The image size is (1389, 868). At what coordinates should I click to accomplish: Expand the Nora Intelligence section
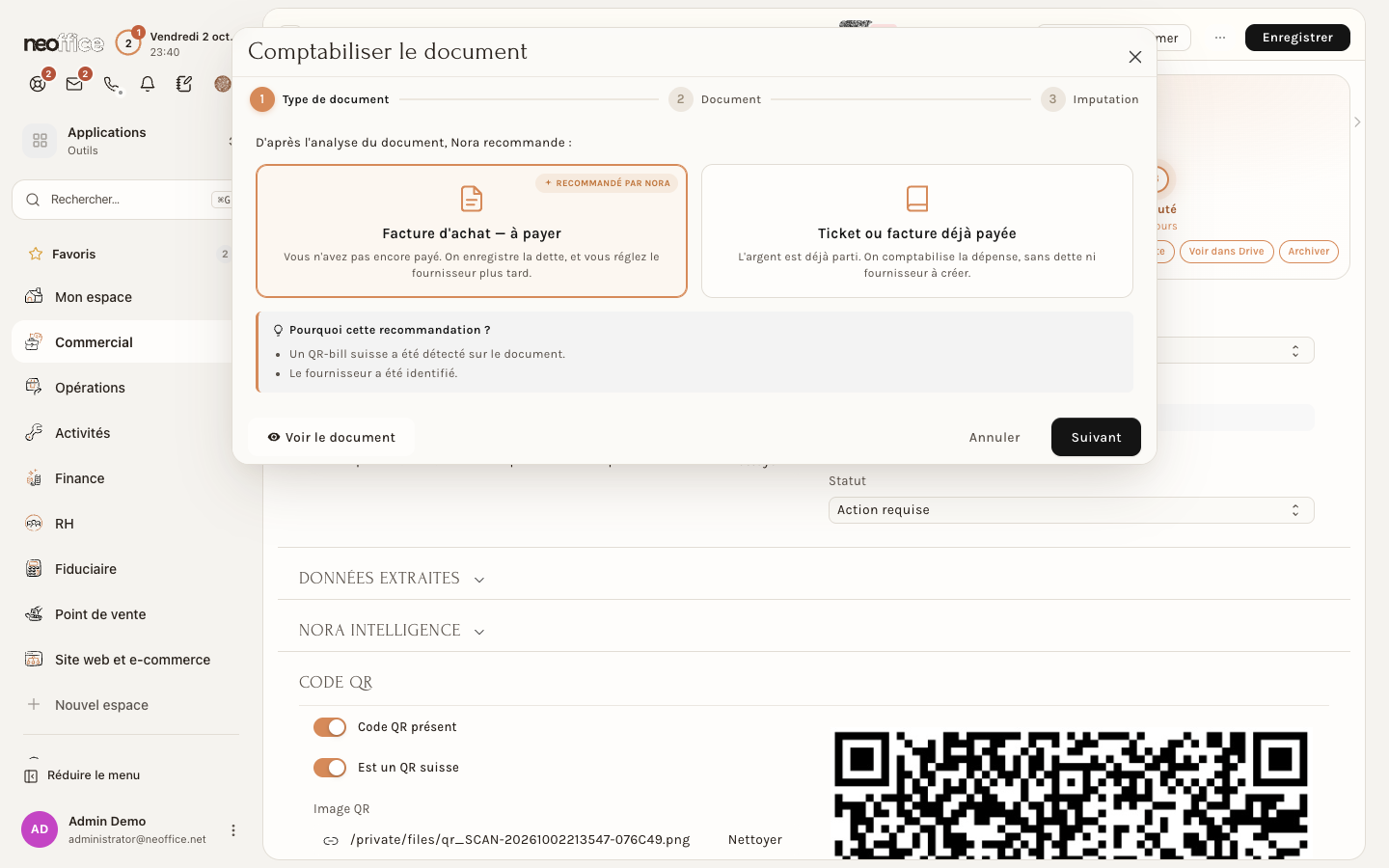point(392,631)
